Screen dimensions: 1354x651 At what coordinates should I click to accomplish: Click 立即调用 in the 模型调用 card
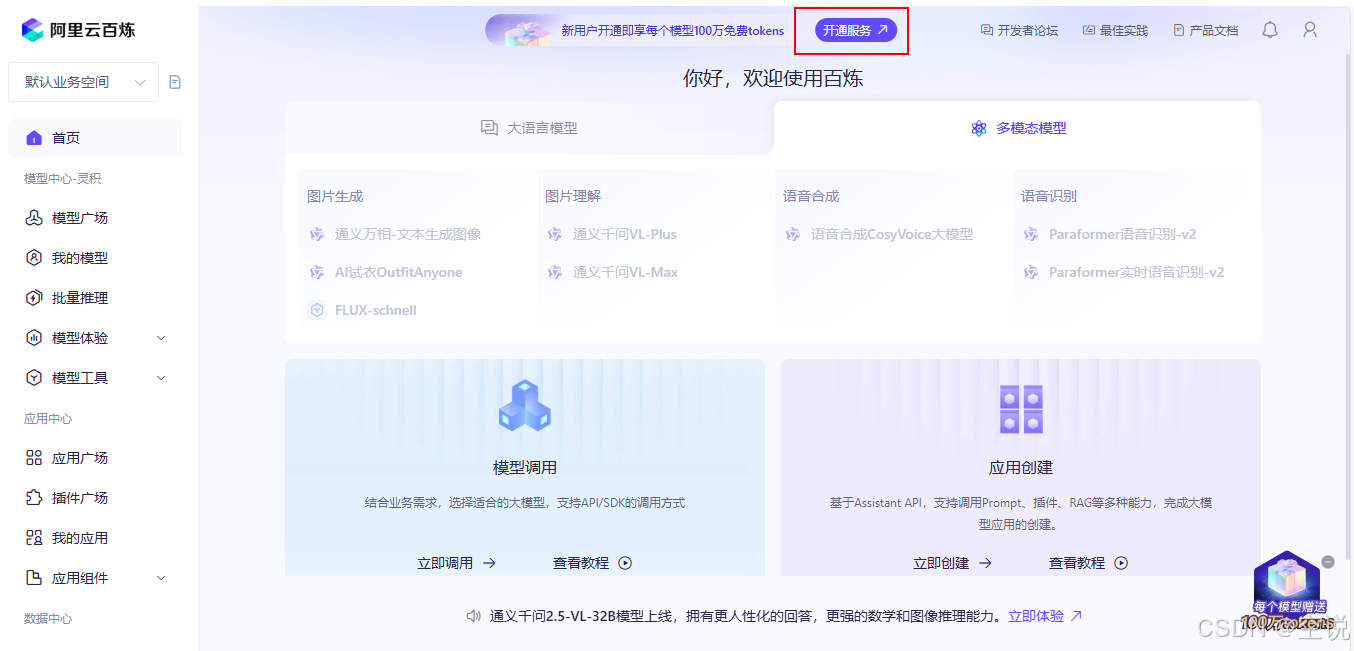456,563
